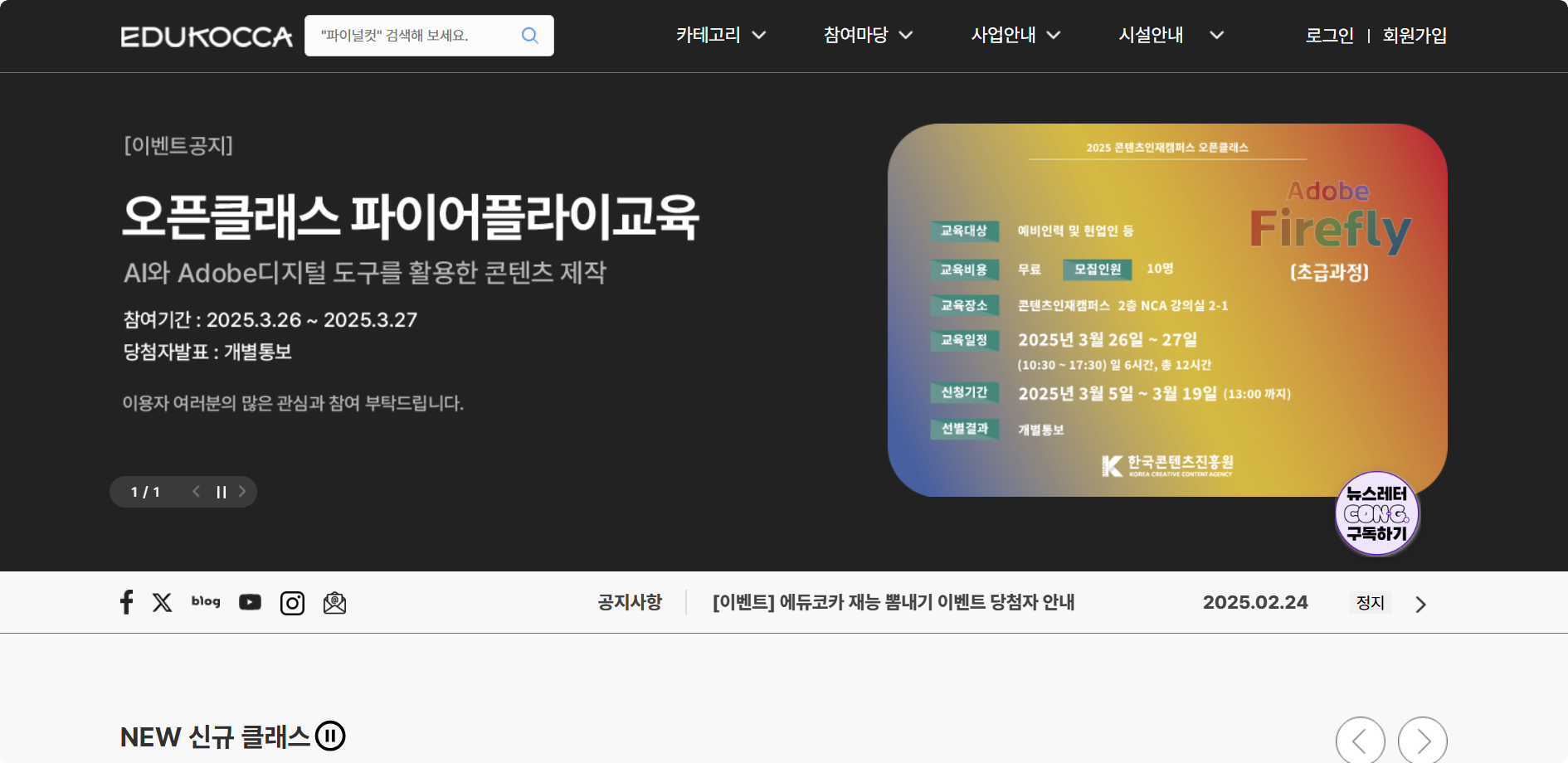
Task: Show previous 신규 클래스 items
Action: pyautogui.click(x=1361, y=741)
